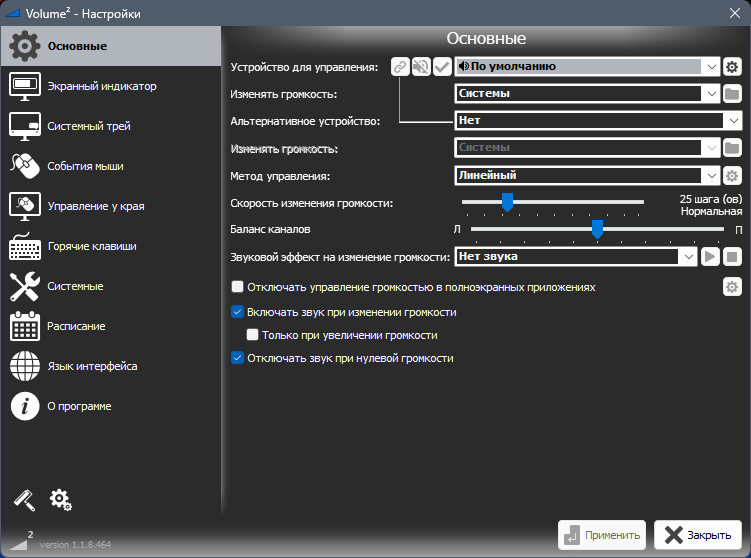Open Альтернативное устройство dropdown showing Нет

pyautogui.click(x=598, y=121)
